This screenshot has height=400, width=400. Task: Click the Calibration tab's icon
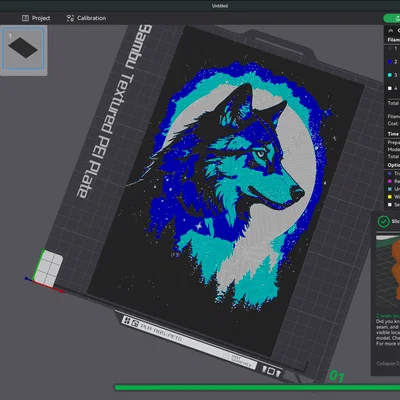pyautogui.click(x=70, y=18)
